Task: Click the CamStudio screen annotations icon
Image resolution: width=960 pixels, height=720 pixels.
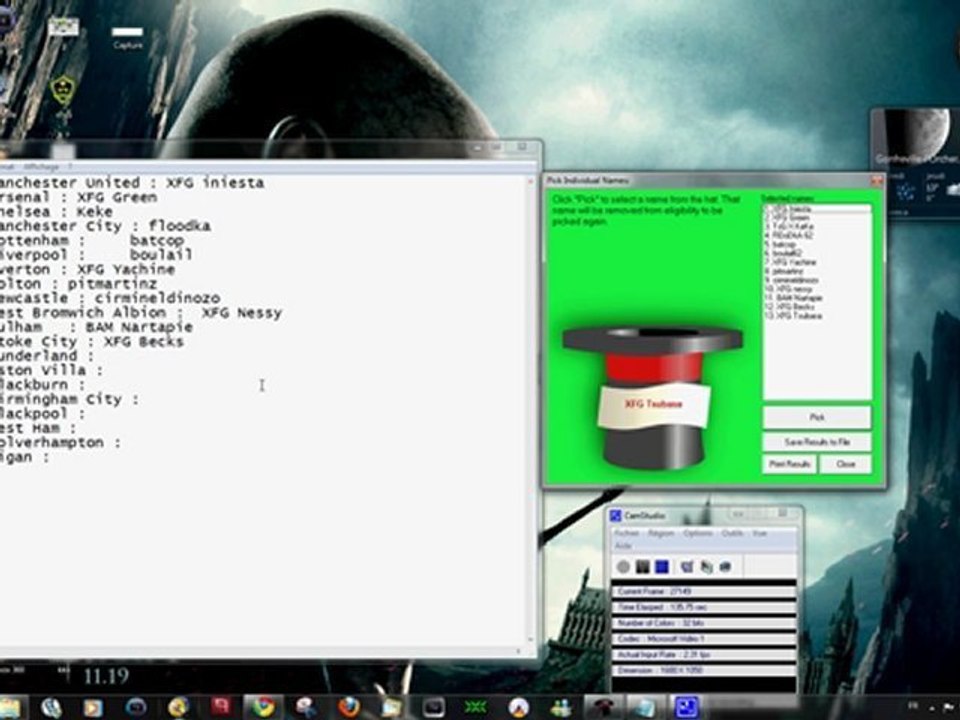Action: pyautogui.click(x=687, y=567)
